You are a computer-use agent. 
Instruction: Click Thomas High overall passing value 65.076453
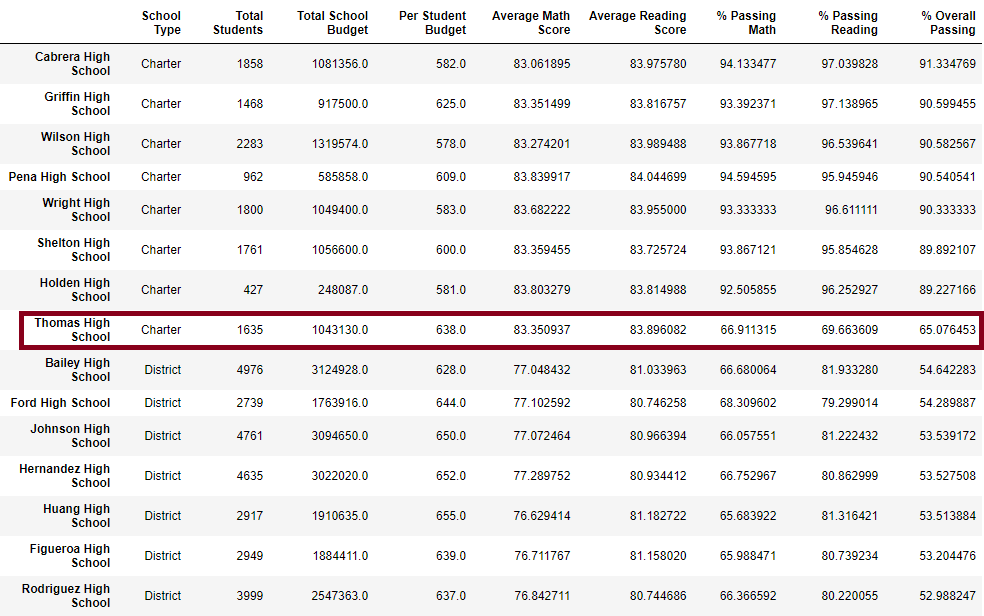948,330
